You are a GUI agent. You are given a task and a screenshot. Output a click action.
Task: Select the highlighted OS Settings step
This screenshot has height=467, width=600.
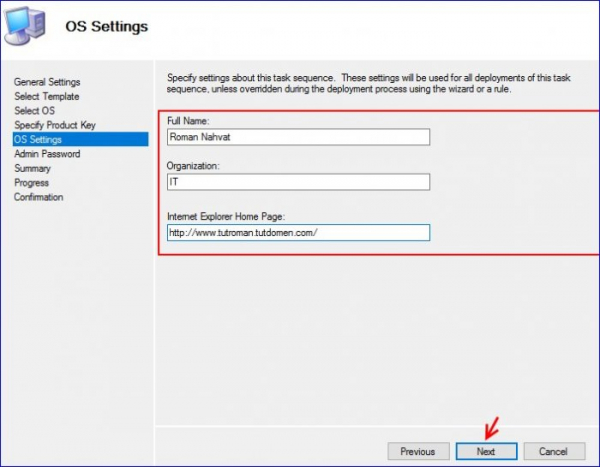click(x=80, y=139)
